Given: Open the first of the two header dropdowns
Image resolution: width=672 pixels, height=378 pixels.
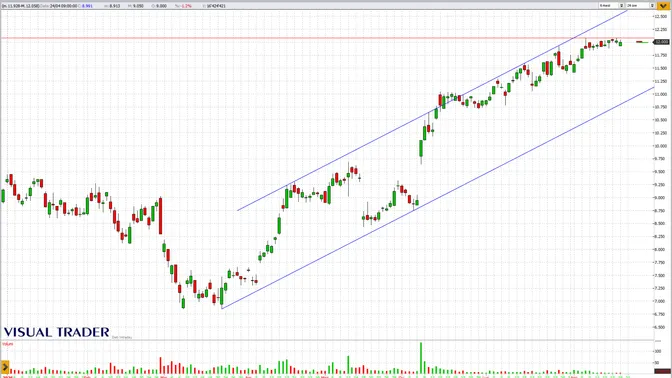Looking at the screenshot, I should (612, 6).
